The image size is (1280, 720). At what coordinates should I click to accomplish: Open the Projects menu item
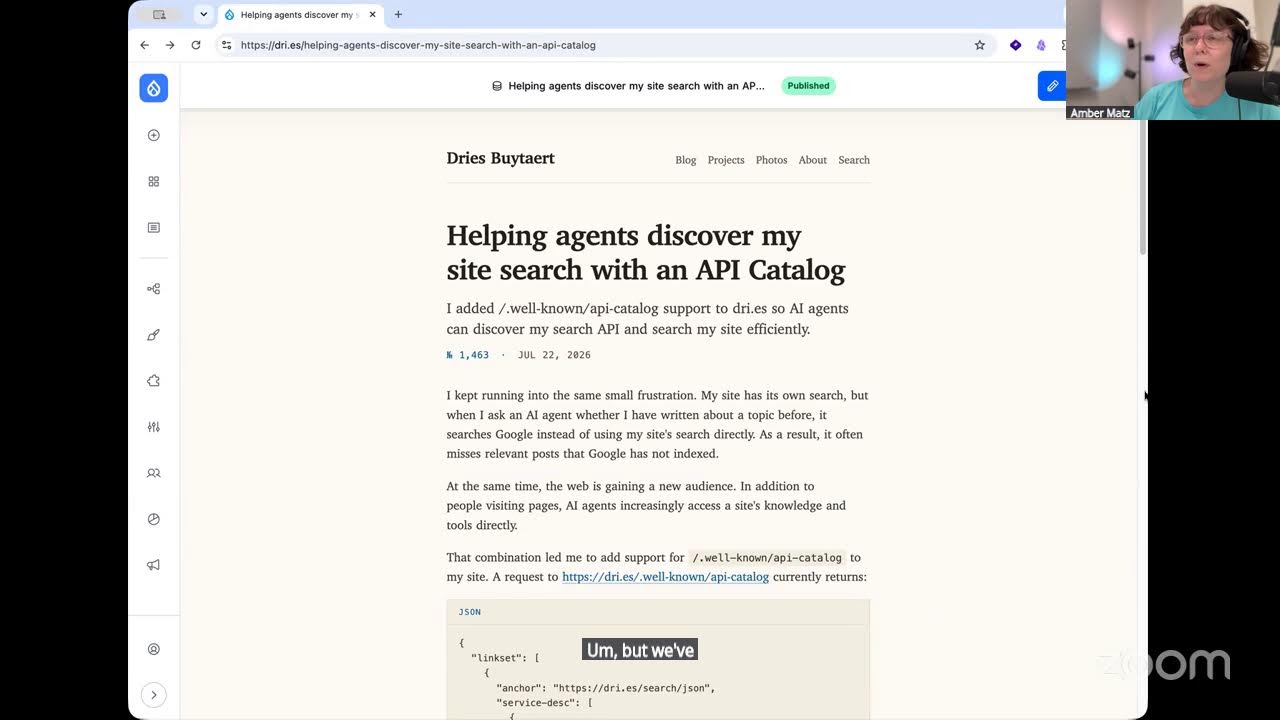point(726,160)
